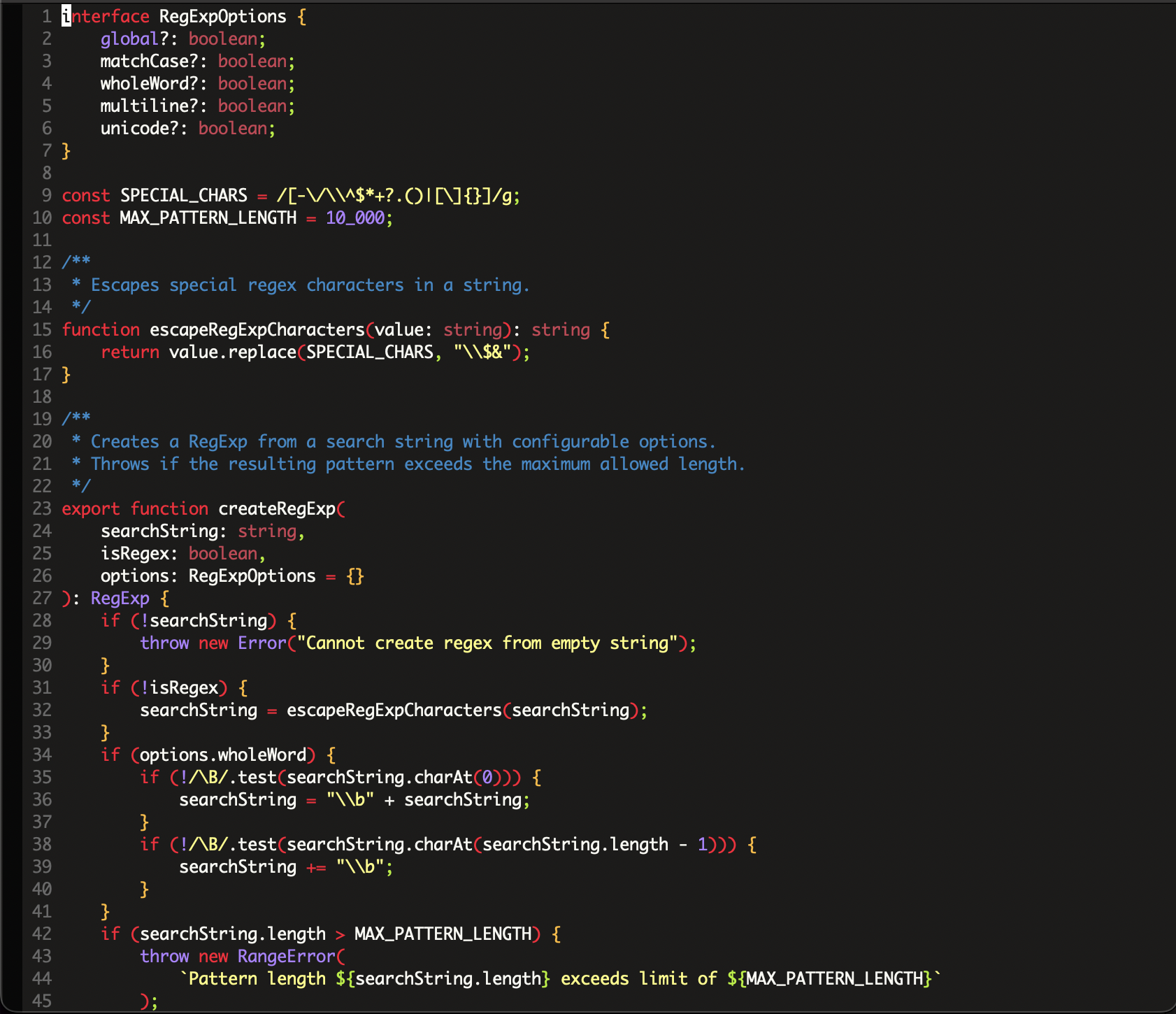
Task: Click 'createRegExp' function name on line 23
Action: pos(277,508)
